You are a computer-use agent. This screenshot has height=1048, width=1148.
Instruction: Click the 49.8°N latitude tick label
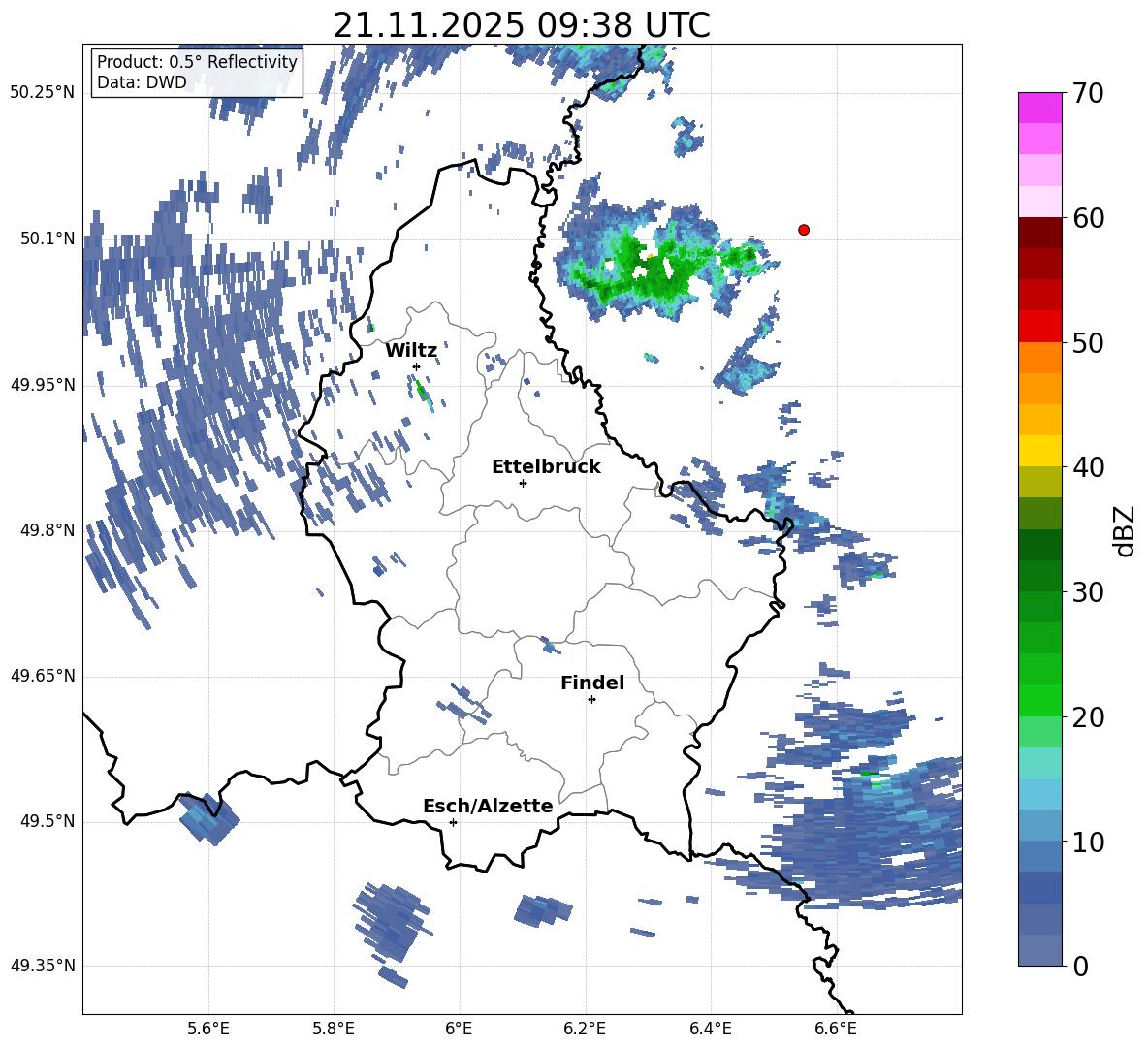point(47,530)
